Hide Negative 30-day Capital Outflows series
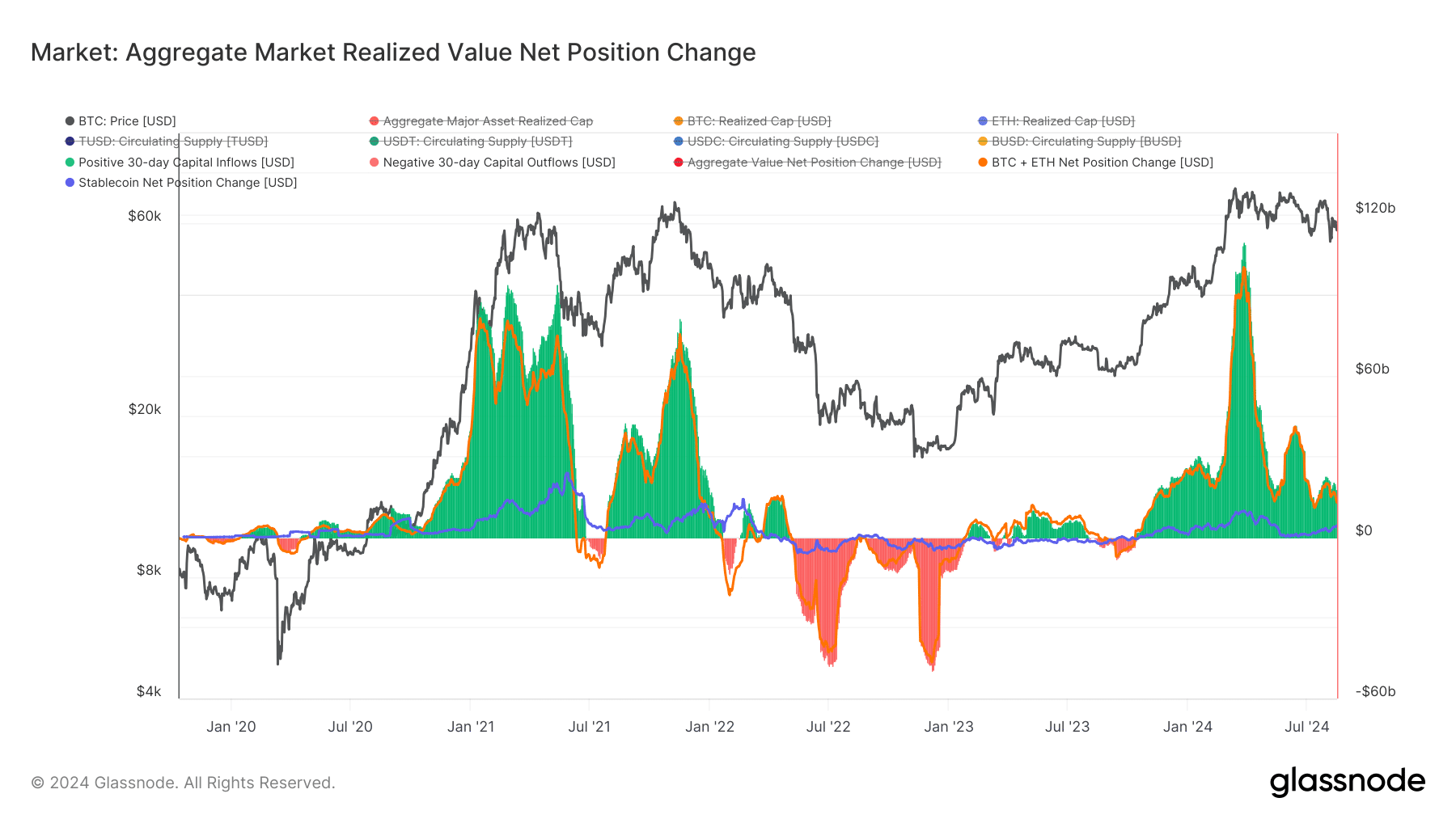 [493, 163]
